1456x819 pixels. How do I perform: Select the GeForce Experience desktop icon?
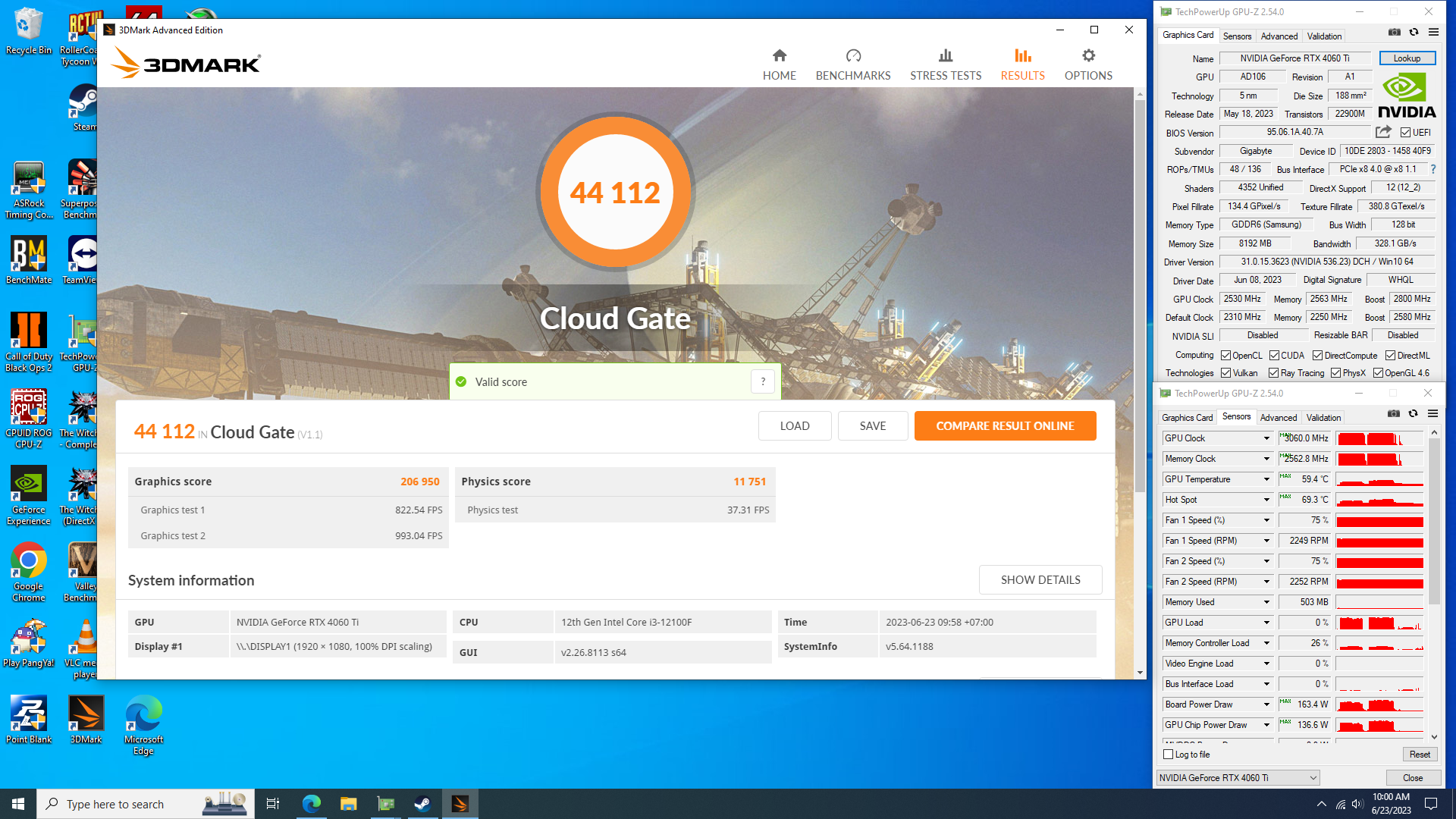click(29, 495)
